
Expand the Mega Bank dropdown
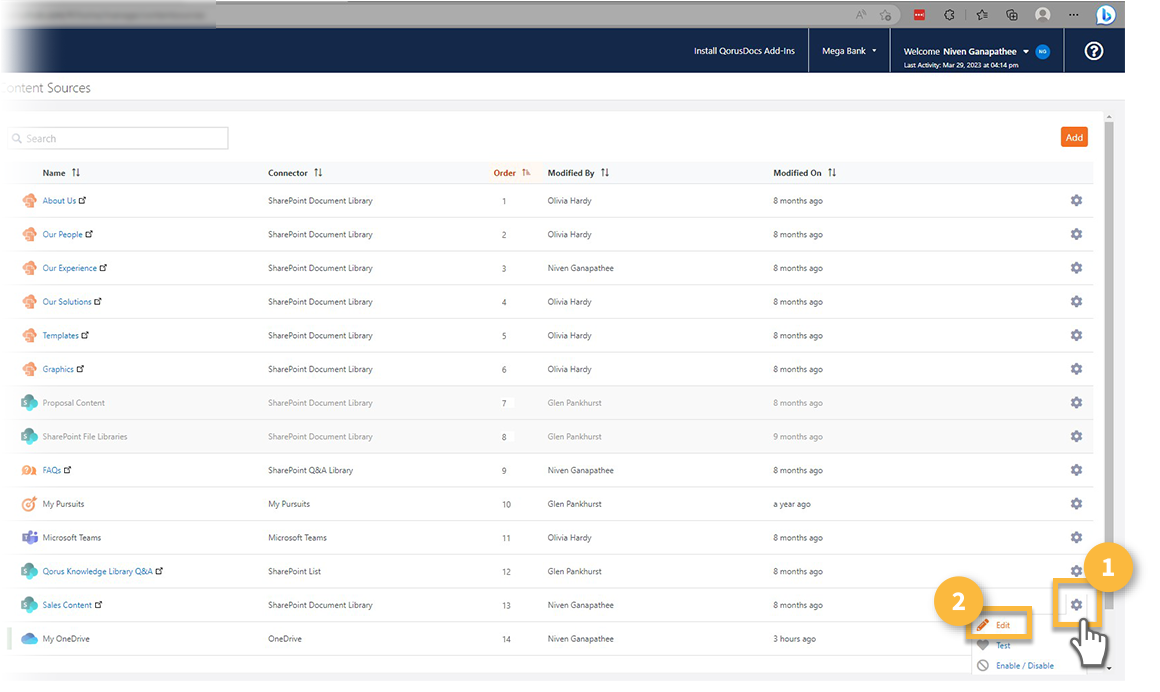849,50
